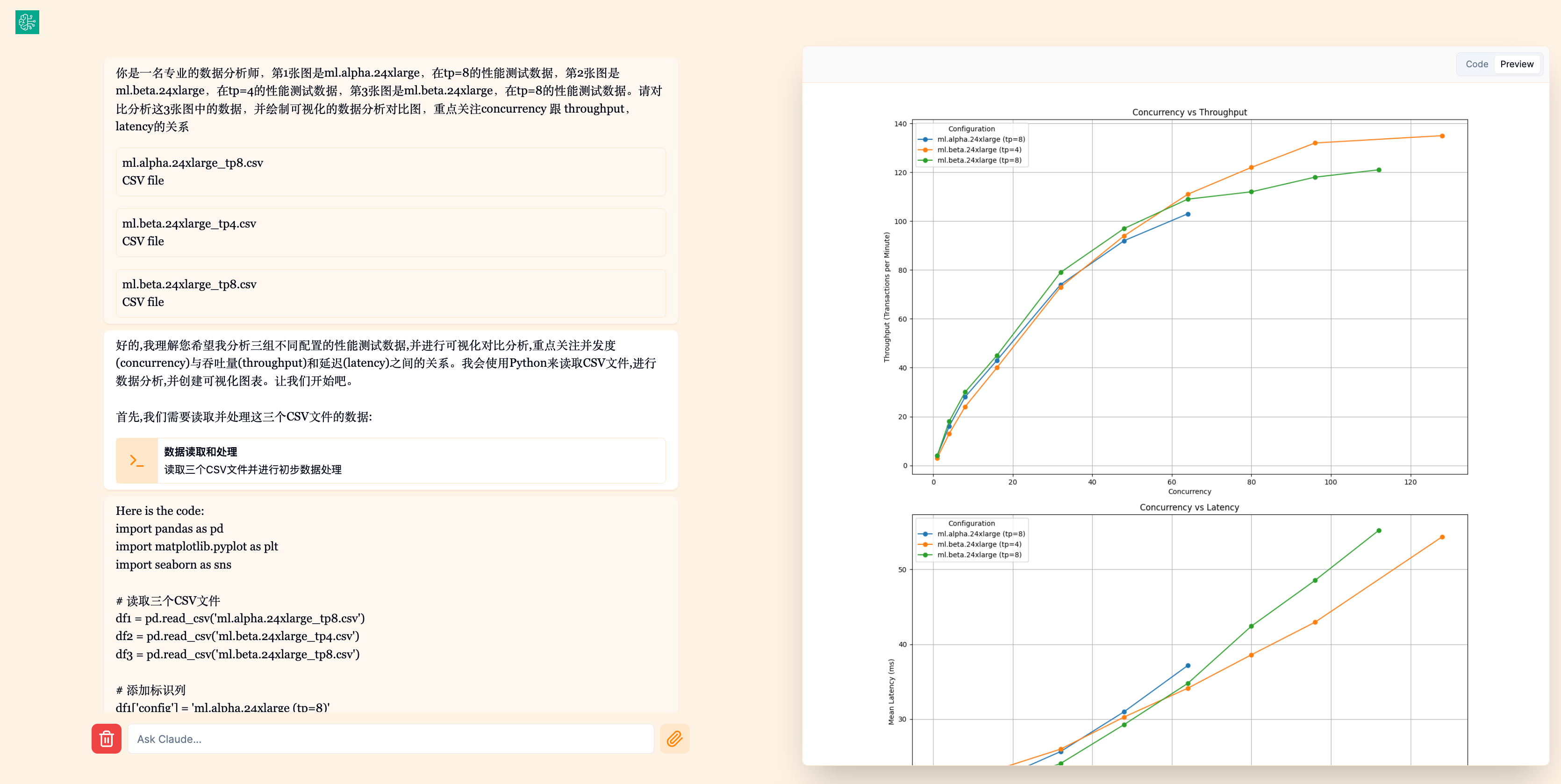Open the terminal icon for 数据读取和处理
This screenshot has height=784, width=1561.
click(137, 461)
